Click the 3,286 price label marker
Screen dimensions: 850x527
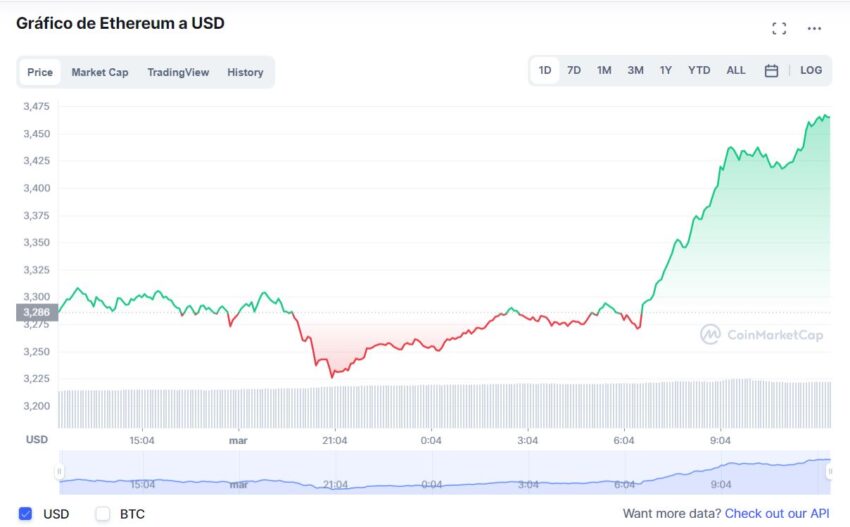coord(37,312)
